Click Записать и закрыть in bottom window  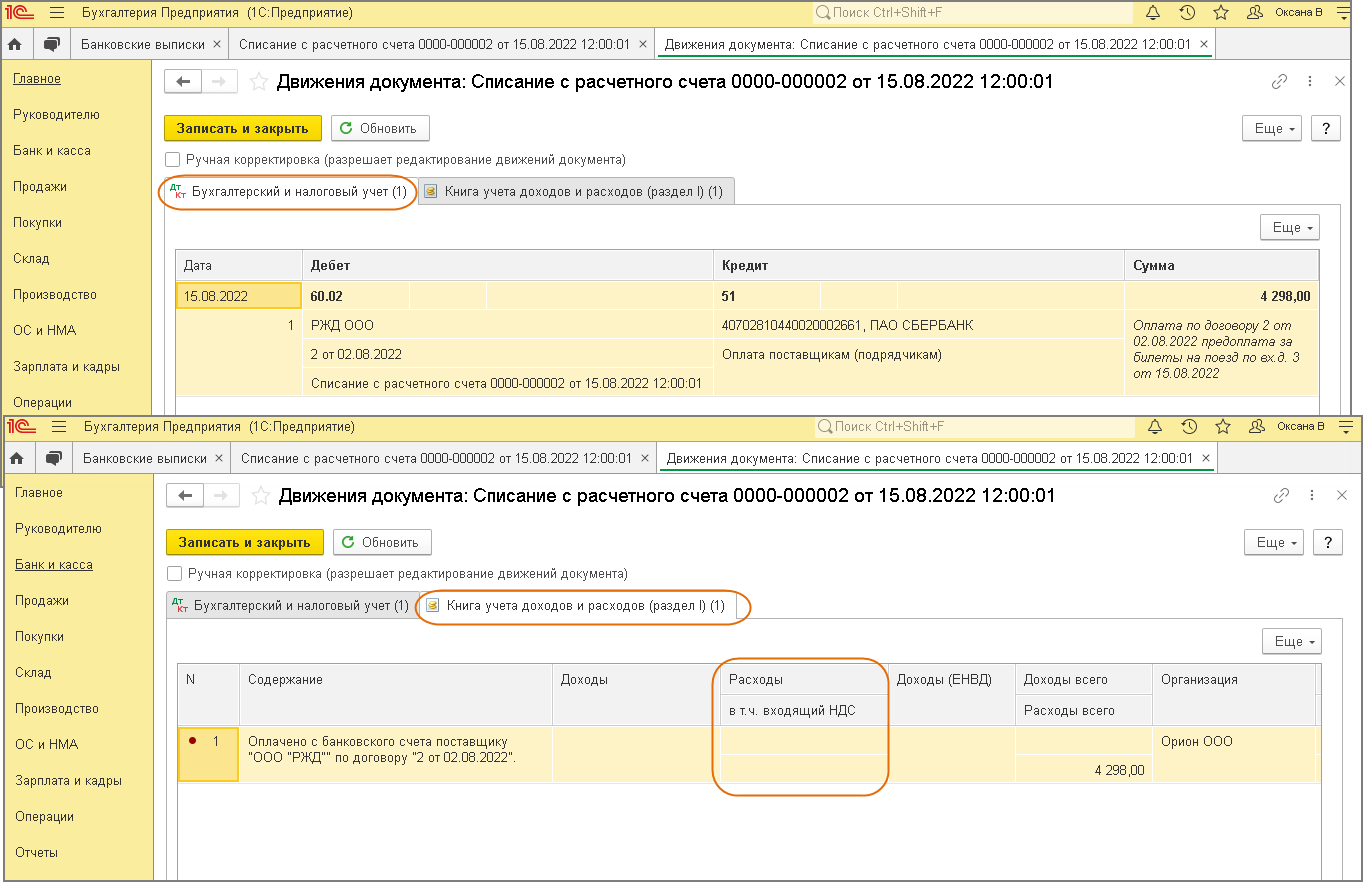tap(245, 542)
